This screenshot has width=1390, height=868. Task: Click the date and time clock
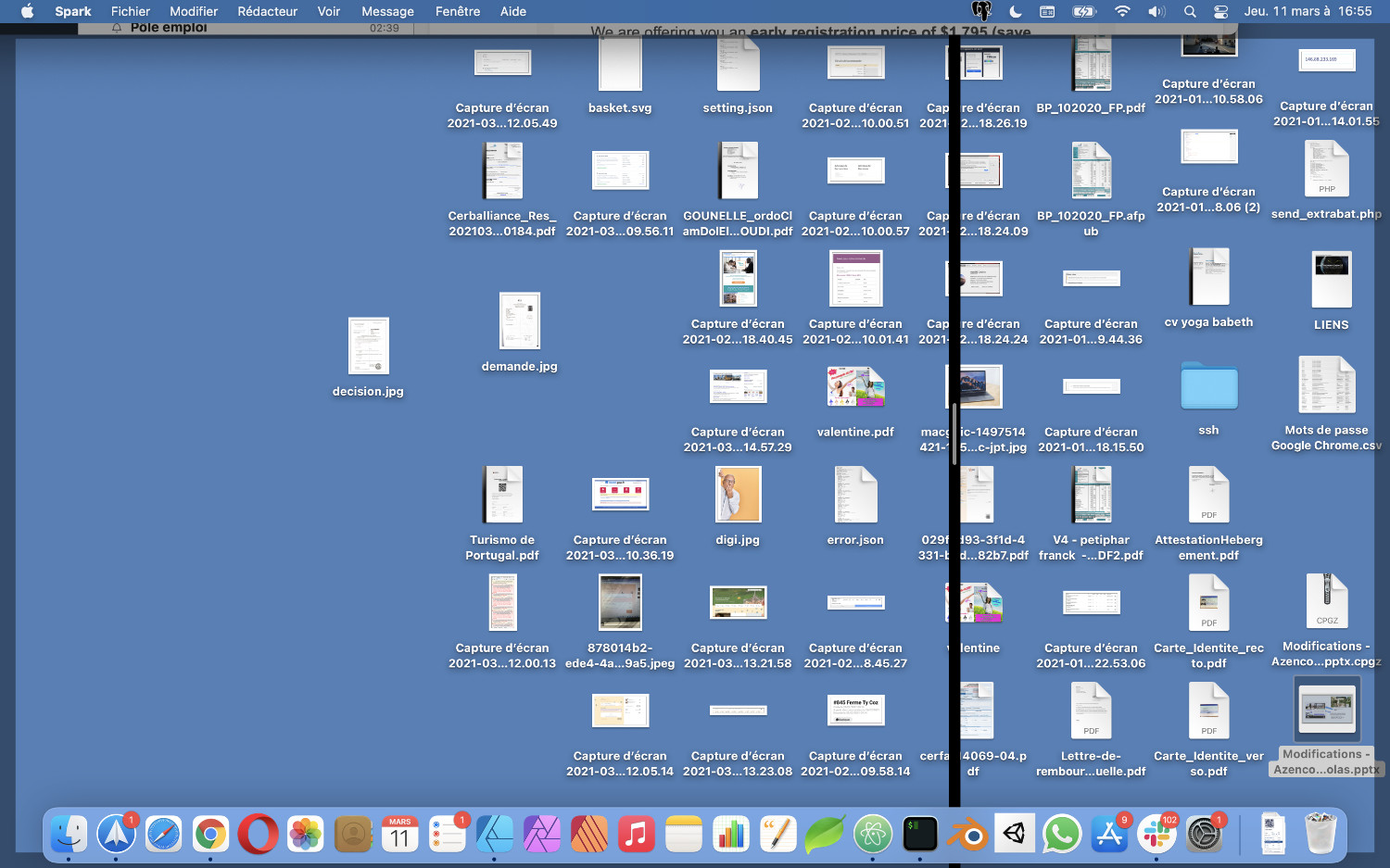coord(1308,11)
